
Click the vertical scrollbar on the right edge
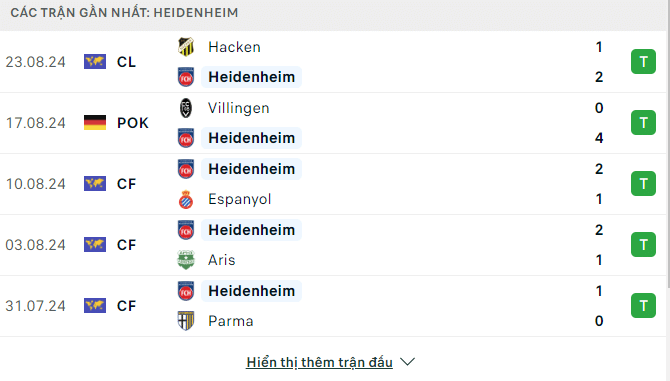coord(668,144)
